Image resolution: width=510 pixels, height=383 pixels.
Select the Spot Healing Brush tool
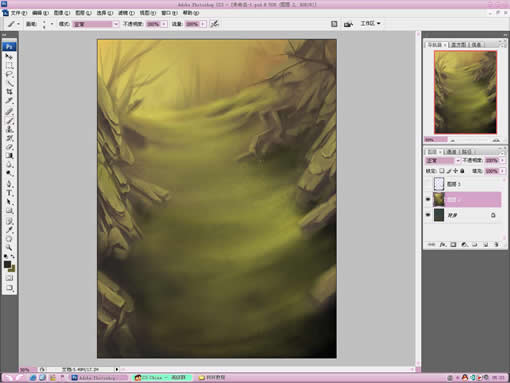(9, 112)
